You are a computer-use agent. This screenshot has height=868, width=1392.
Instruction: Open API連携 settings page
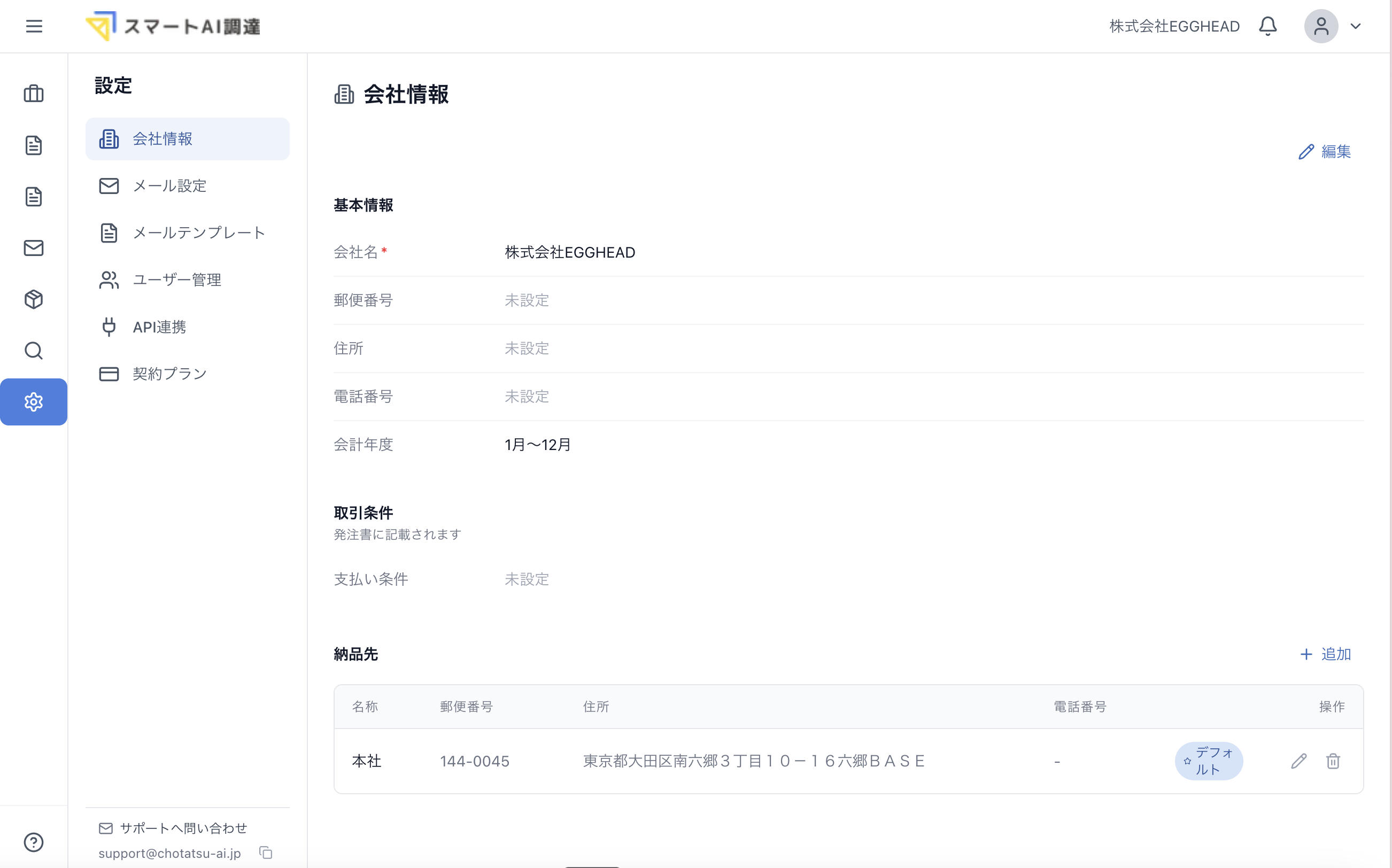pos(188,327)
